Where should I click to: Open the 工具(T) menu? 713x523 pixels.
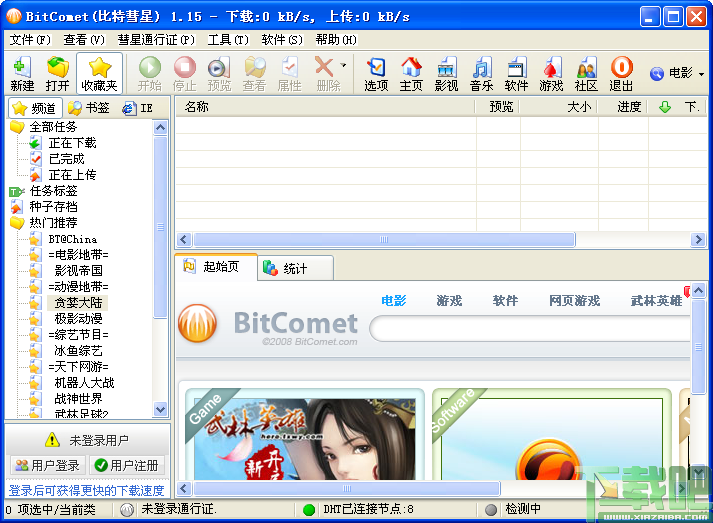[x=228, y=40]
